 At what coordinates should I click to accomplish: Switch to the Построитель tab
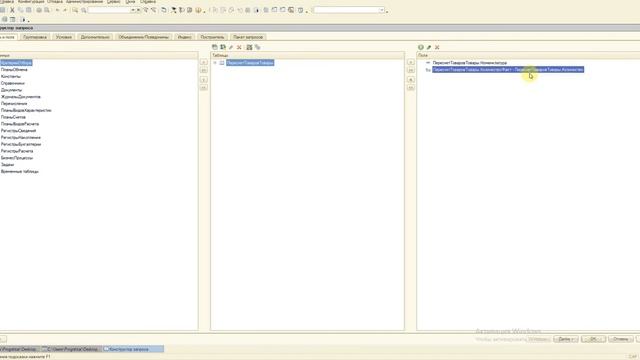[212, 37]
